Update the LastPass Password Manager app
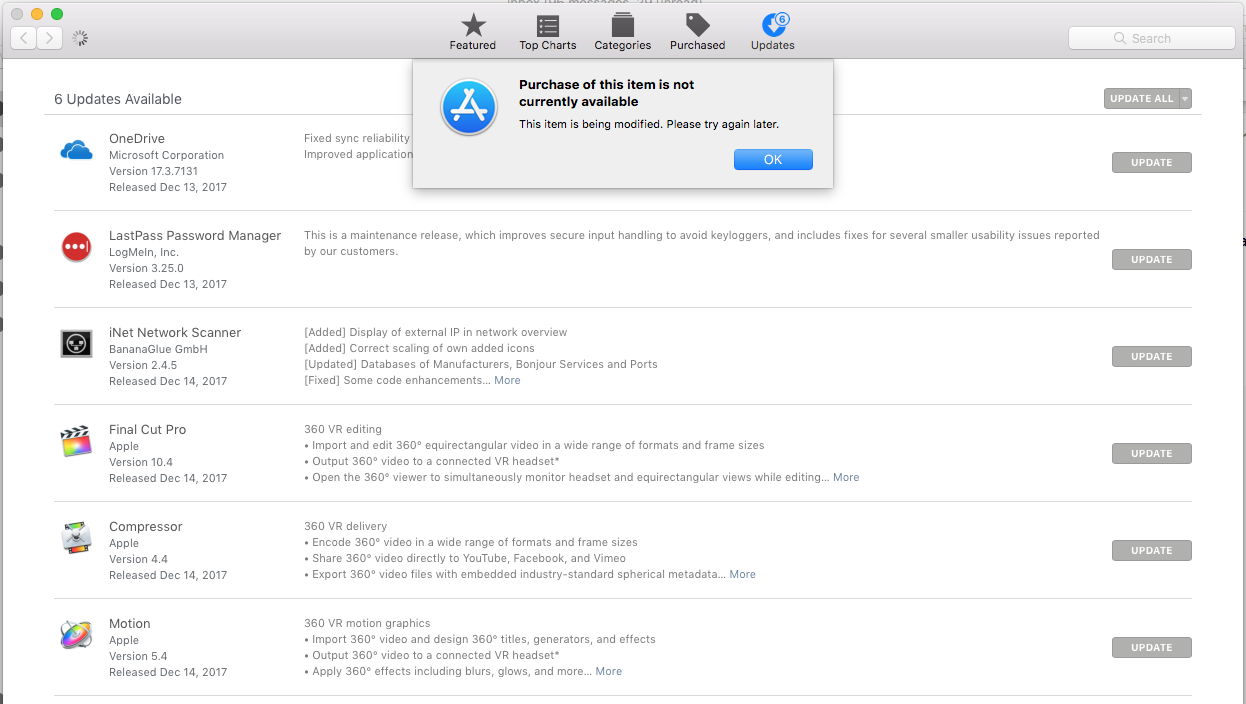Image resolution: width=1246 pixels, height=704 pixels. point(1151,260)
